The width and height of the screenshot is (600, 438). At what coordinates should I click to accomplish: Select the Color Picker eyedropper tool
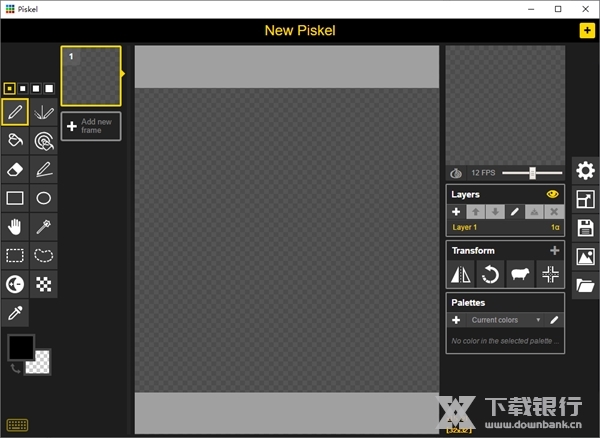pyautogui.click(x=15, y=314)
